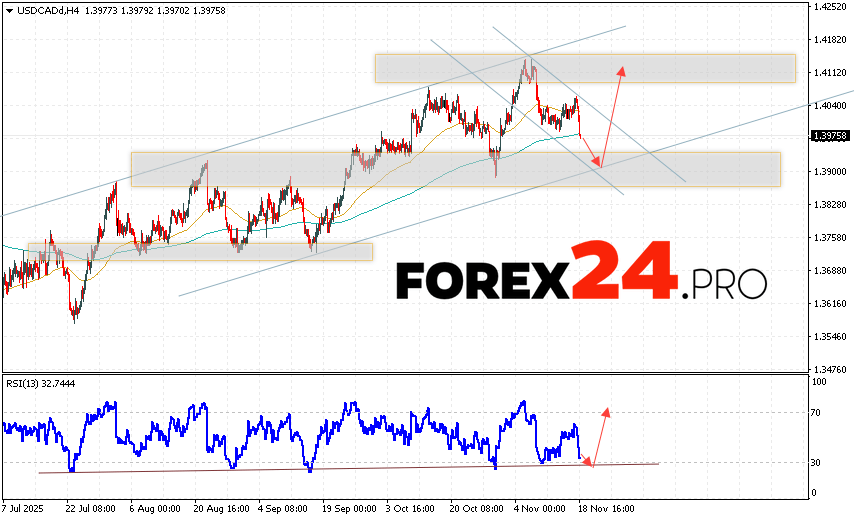
Task: Open the FOREX24.PRO watermark logo
Action: 582,274
